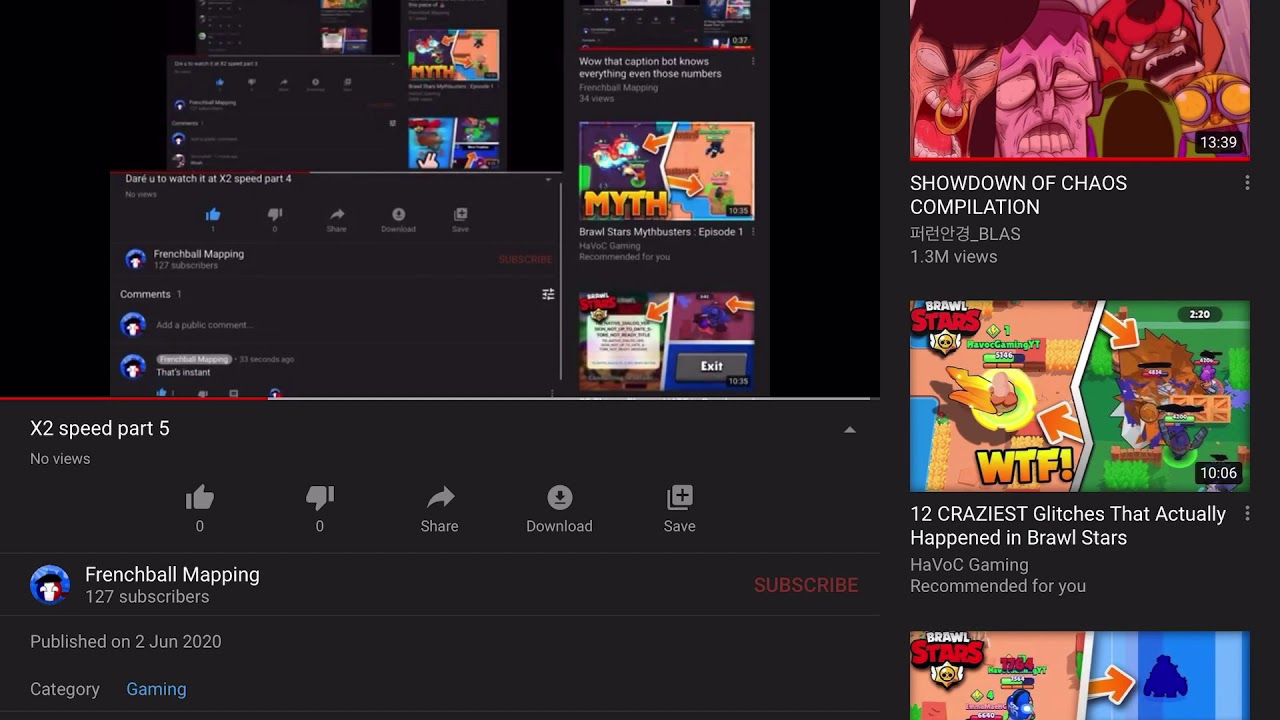
Task: Select the '1.3M views' text
Action: point(954,257)
